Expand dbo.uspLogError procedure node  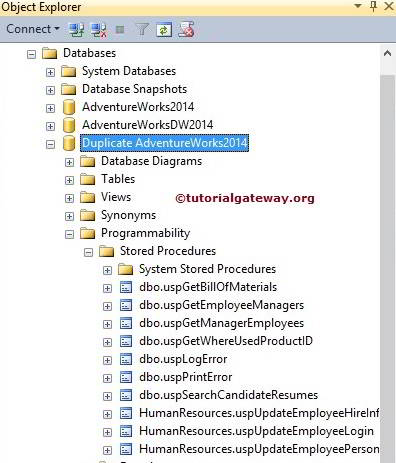(107, 360)
